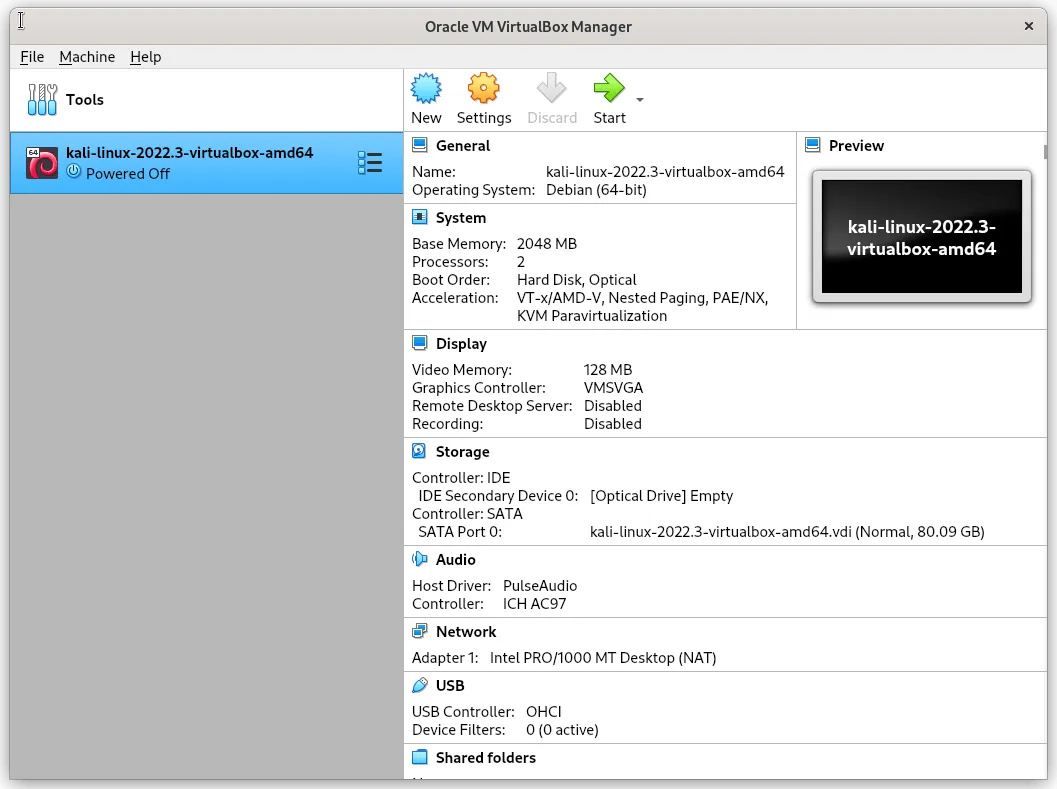Click the New virtual machine icon

426,88
